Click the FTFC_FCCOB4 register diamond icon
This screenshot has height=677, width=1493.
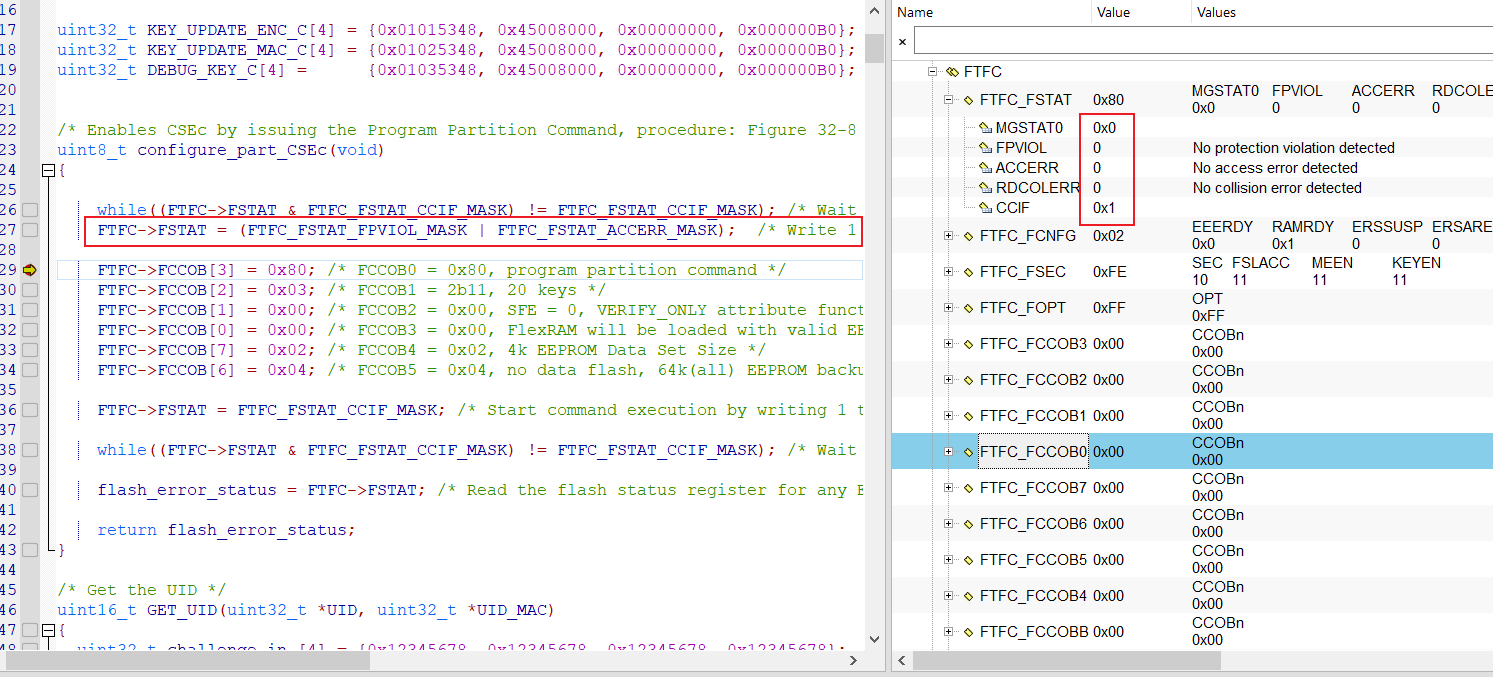968,596
